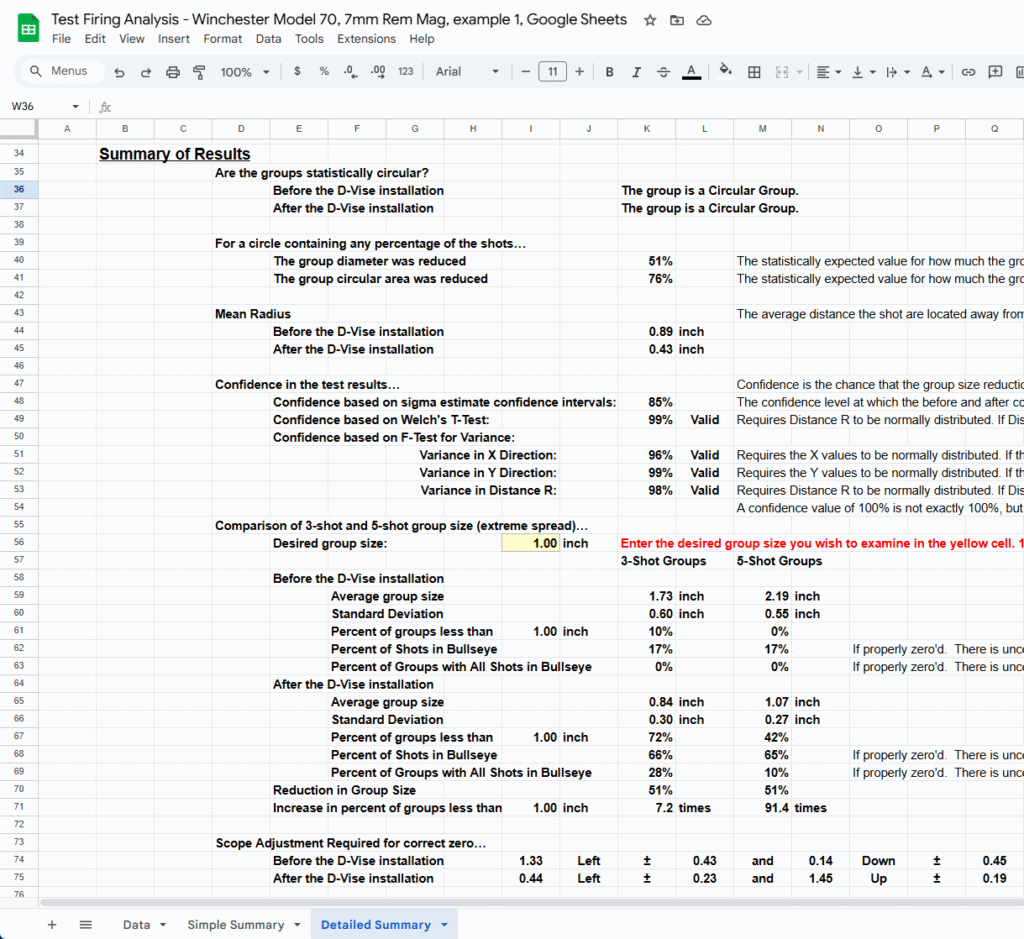Apply strikethrough formatting
This screenshot has width=1024, height=939.
662,72
